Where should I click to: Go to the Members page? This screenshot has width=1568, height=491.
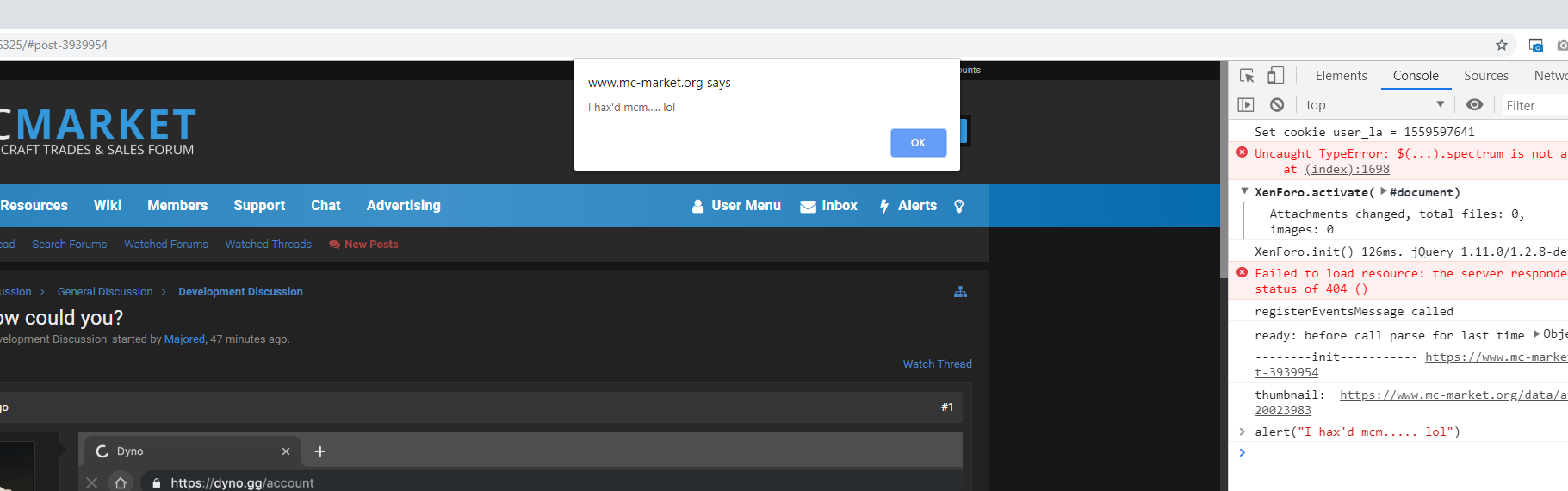(177, 206)
